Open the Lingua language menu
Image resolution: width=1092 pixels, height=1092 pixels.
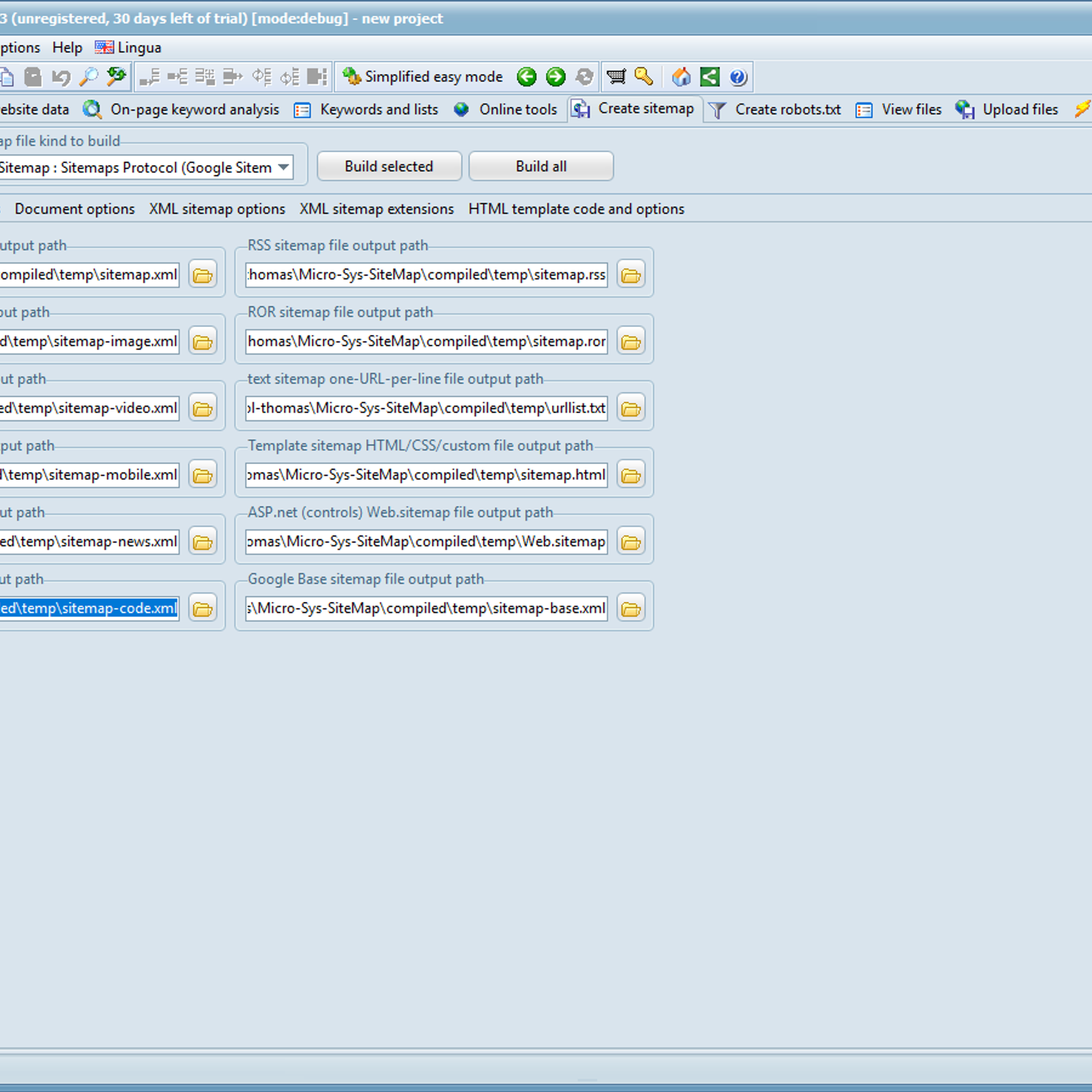128,48
